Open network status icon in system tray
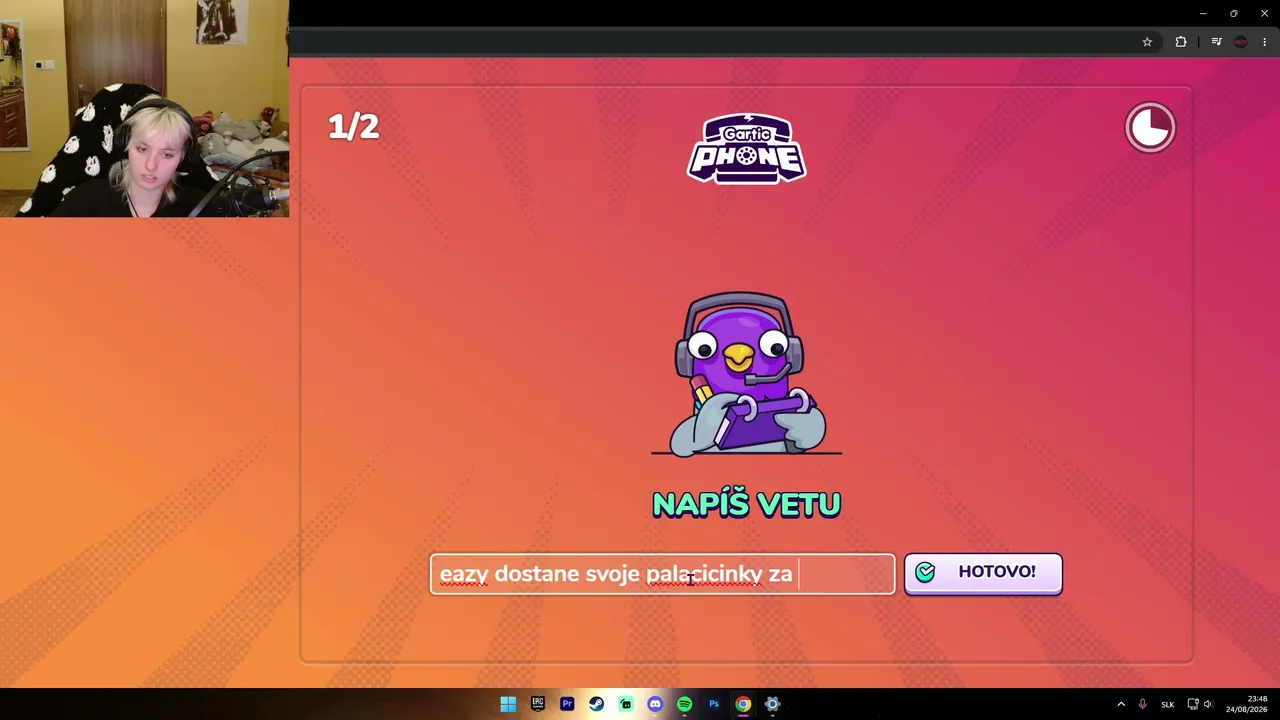The width and height of the screenshot is (1280, 720). coord(1193,704)
